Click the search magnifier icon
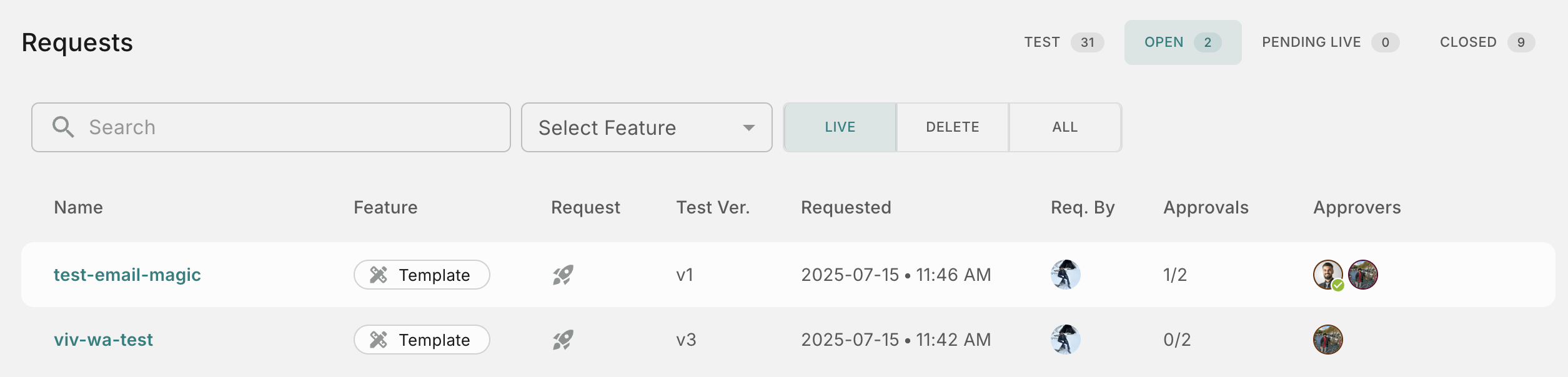The image size is (1568, 377). pyautogui.click(x=63, y=127)
